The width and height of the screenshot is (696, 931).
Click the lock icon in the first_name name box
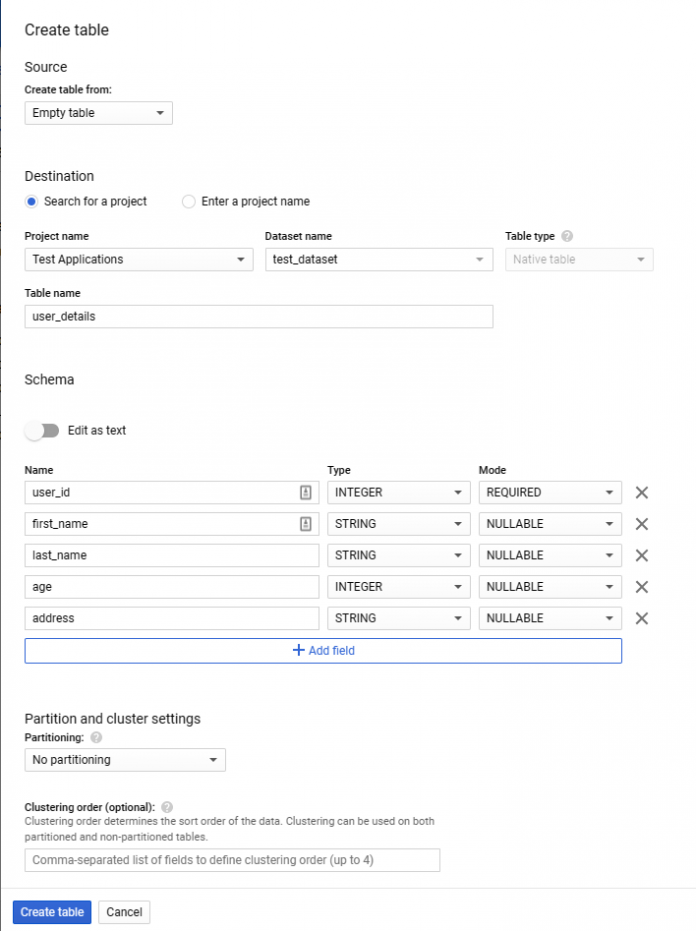coord(306,523)
